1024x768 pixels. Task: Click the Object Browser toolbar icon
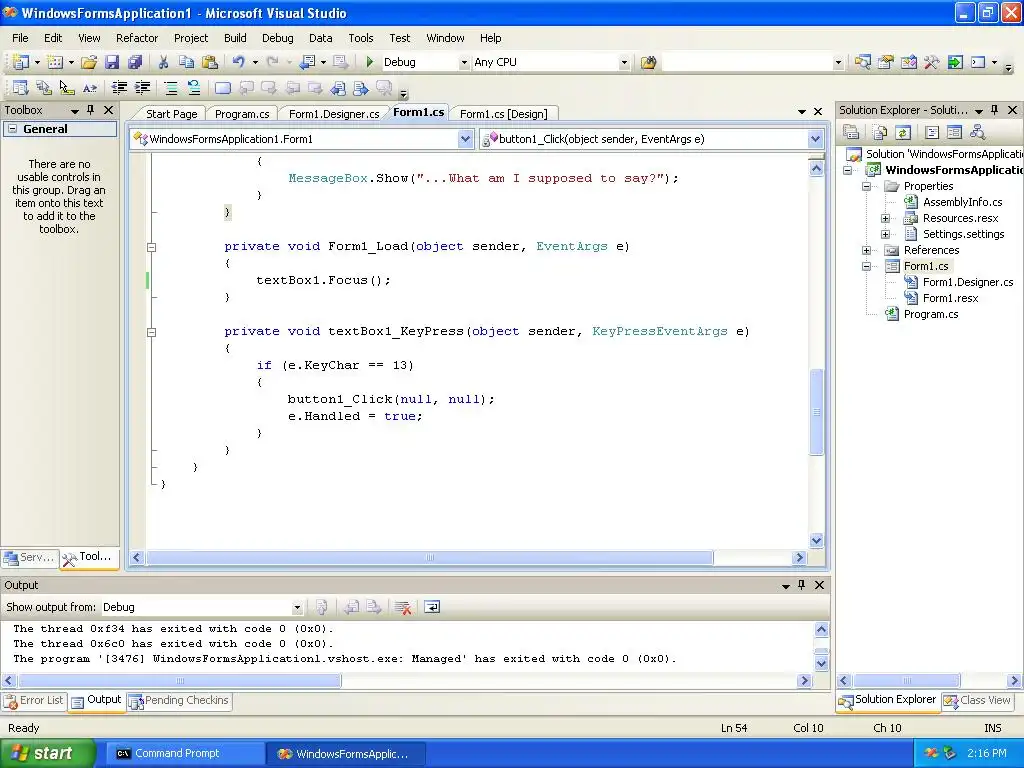(x=908, y=62)
